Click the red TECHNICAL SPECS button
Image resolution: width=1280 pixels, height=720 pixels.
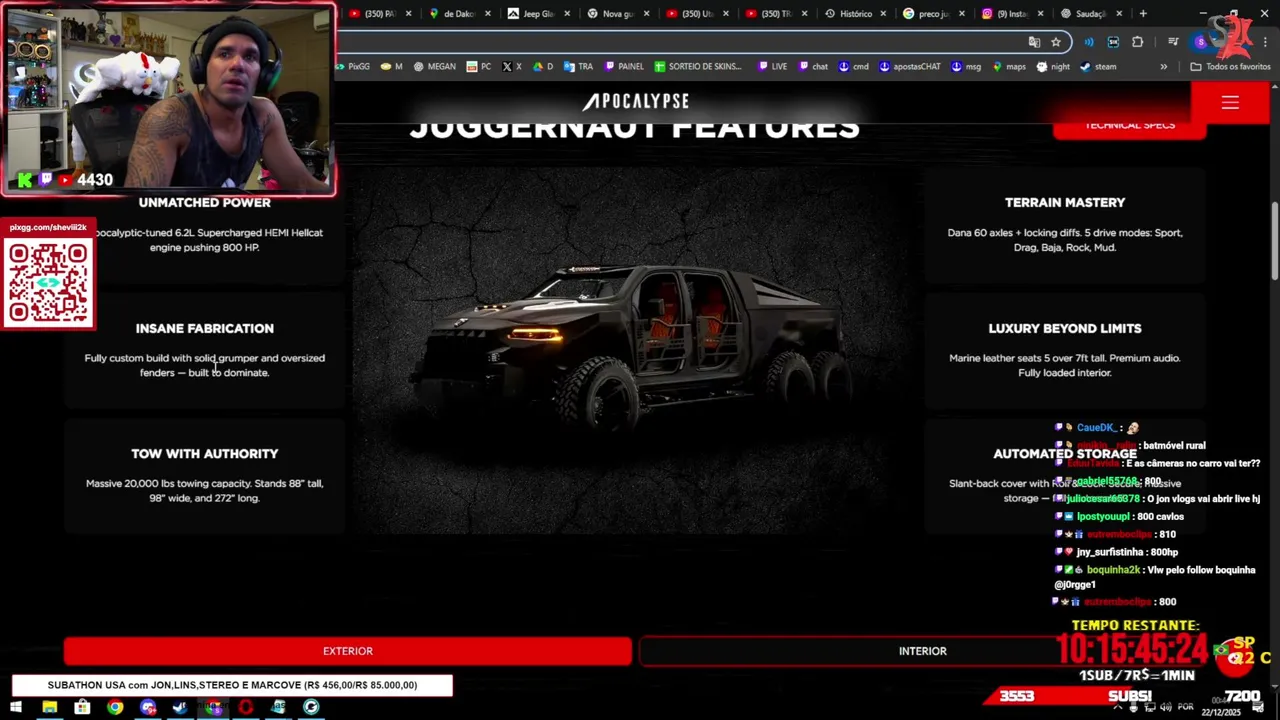click(1129, 126)
